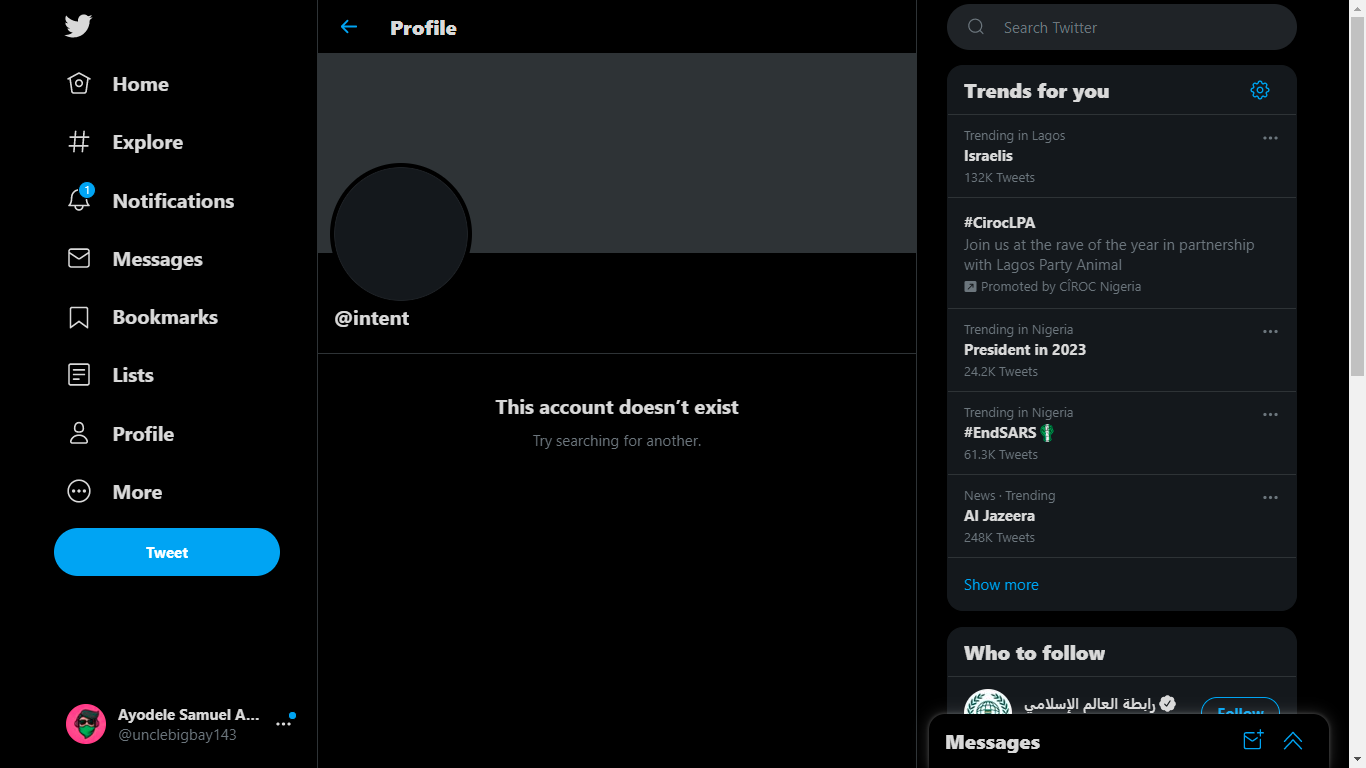The height and width of the screenshot is (768, 1366).
Task: Open options dots for #EndSARS trend
Action: pos(1270,415)
